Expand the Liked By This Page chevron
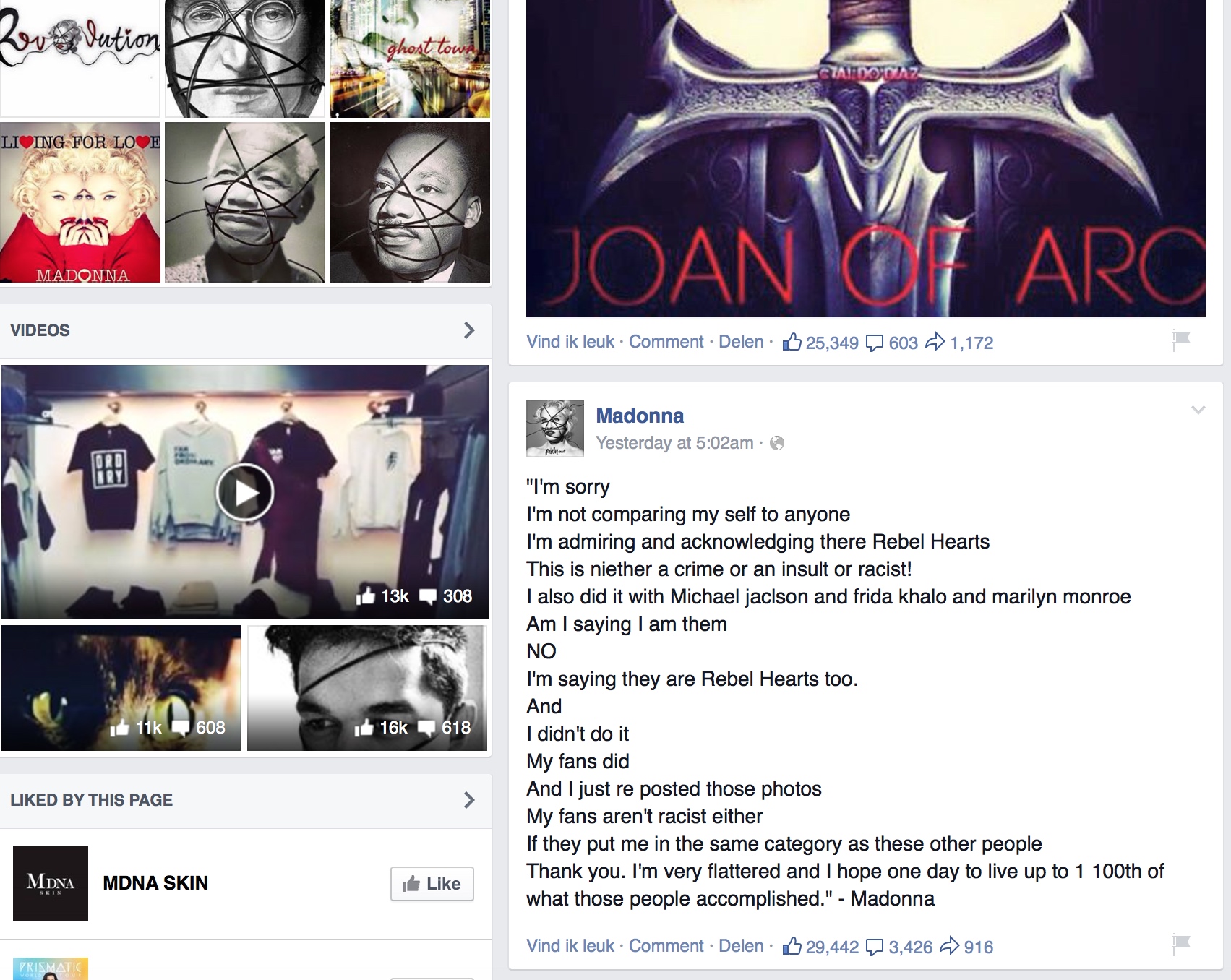 pos(469,800)
